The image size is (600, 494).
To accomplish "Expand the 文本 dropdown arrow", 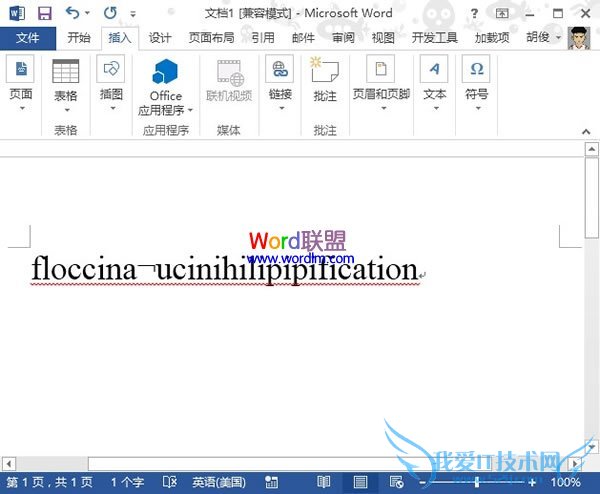I will point(436,108).
